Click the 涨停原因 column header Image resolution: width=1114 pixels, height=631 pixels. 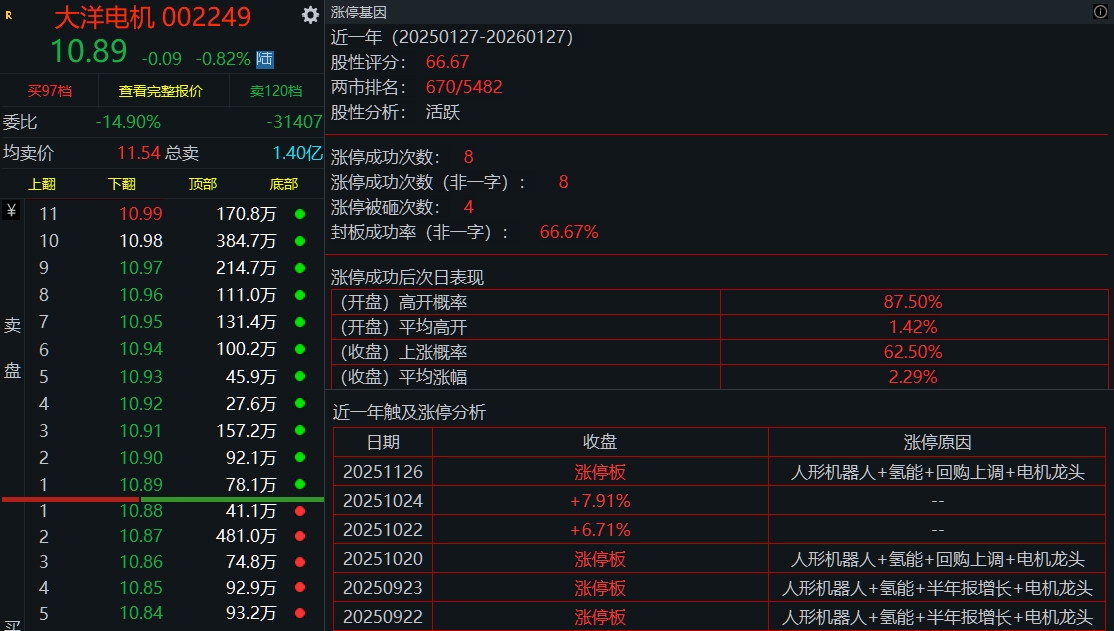pyautogui.click(x=937, y=442)
